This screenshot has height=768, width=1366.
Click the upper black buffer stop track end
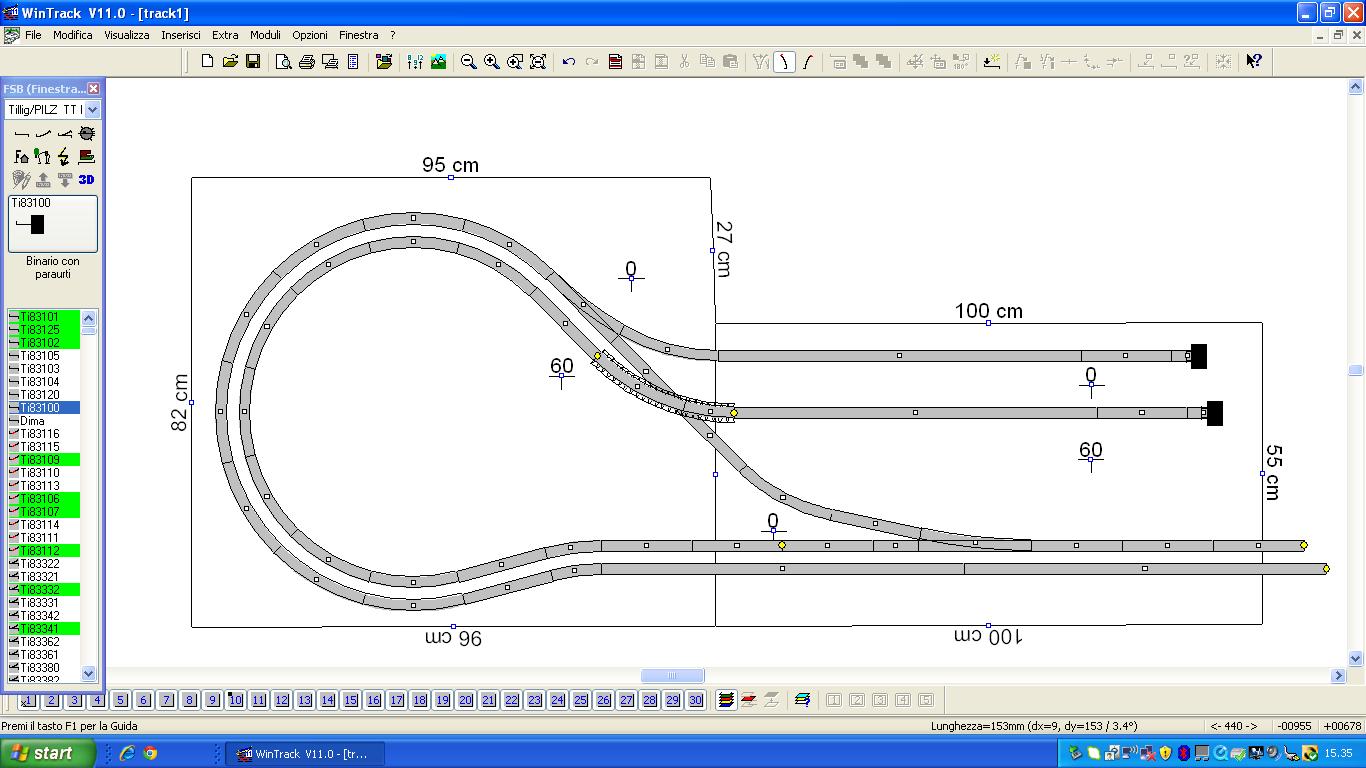1198,356
